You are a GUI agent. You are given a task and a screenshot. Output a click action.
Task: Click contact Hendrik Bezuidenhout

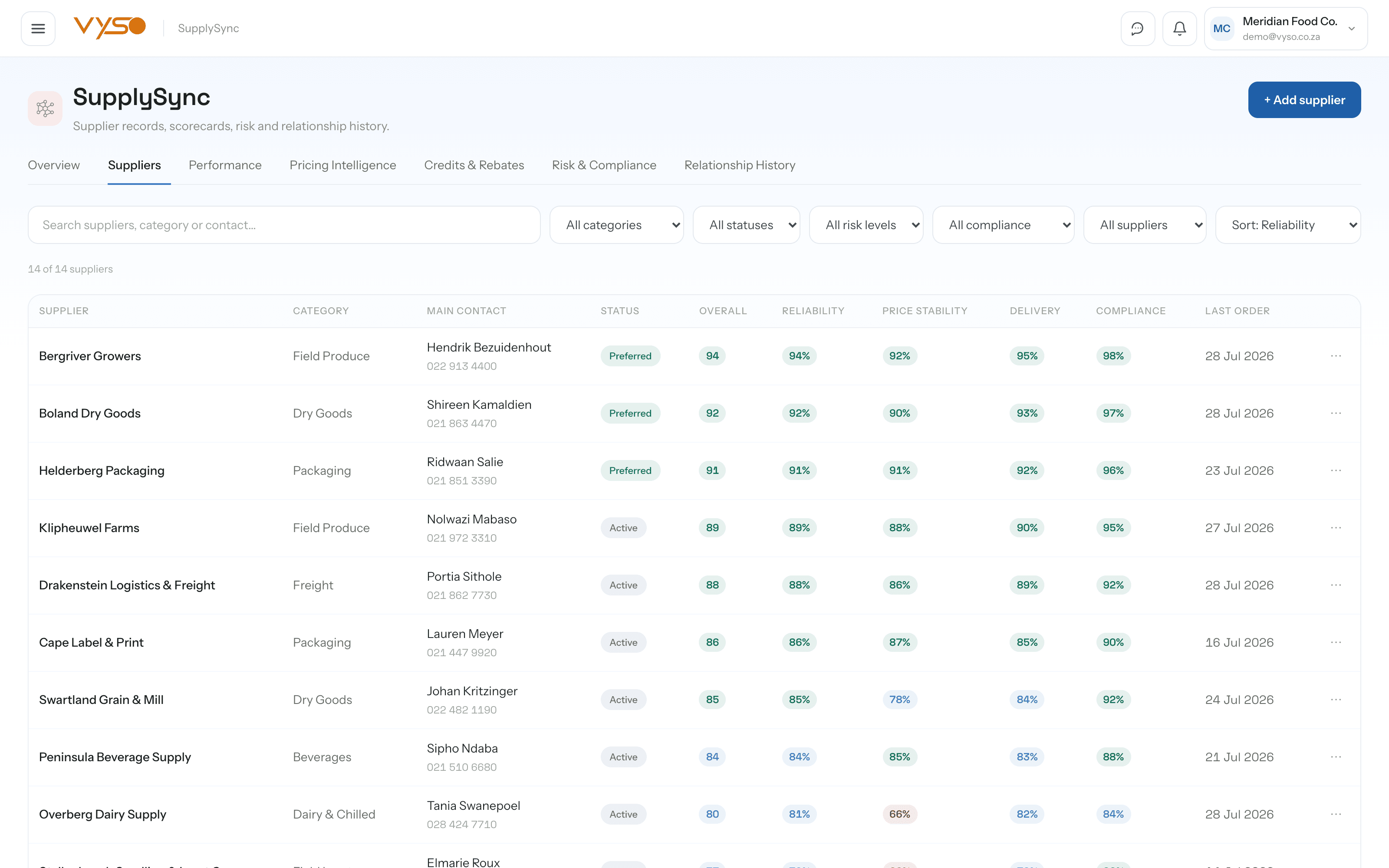pos(488,347)
